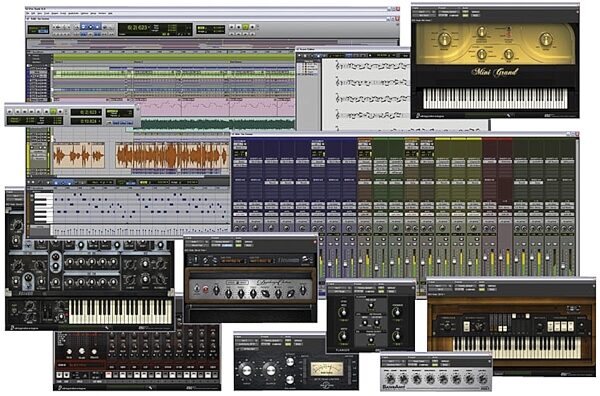Image resolution: width=600 pixels, height=396 pixels.
Task: Select the Zoomer tool in Edit toolbar
Action: click(77, 27)
